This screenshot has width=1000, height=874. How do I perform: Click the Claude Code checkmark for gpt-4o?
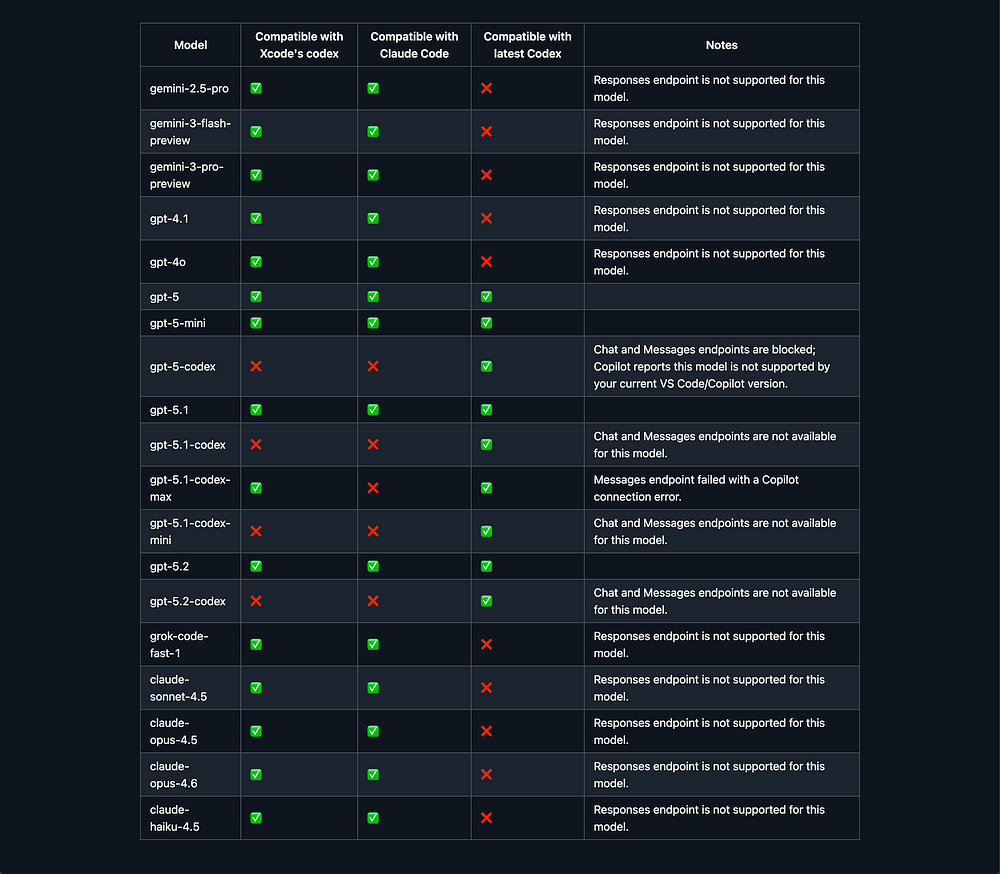point(373,262)
